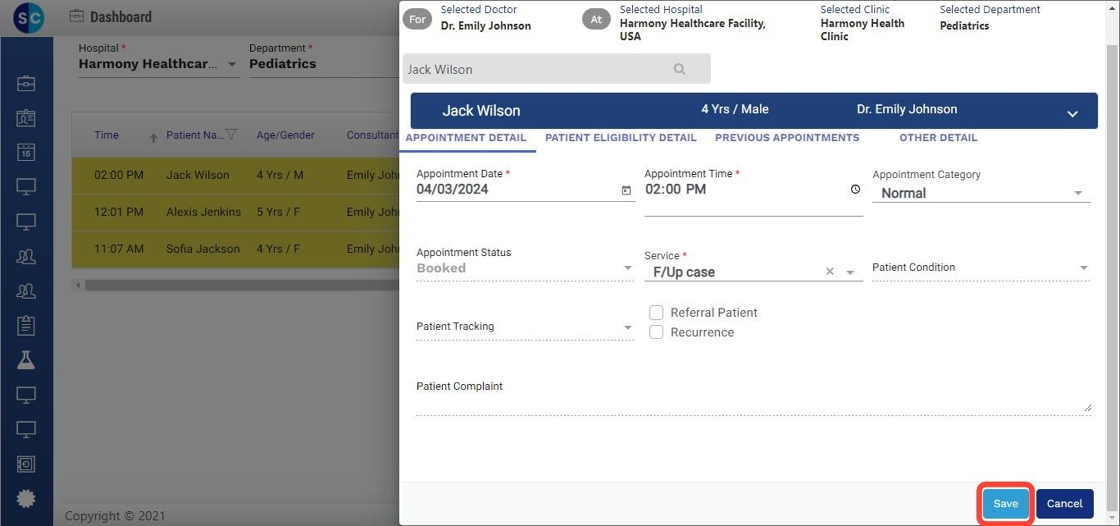Open the calendar icon in the sidebar

click(26, 153)
